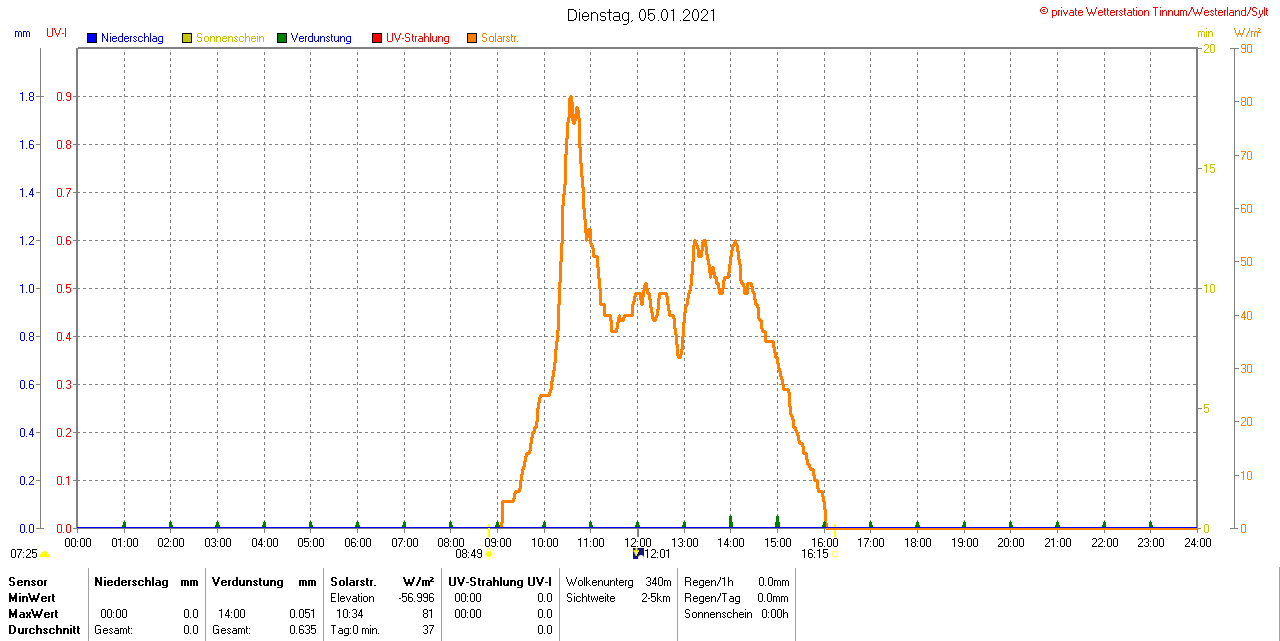This screenshot has height=641, width=1280.
Task: Click the Sichtweite value 2-5km
Action: click(656, 597)
